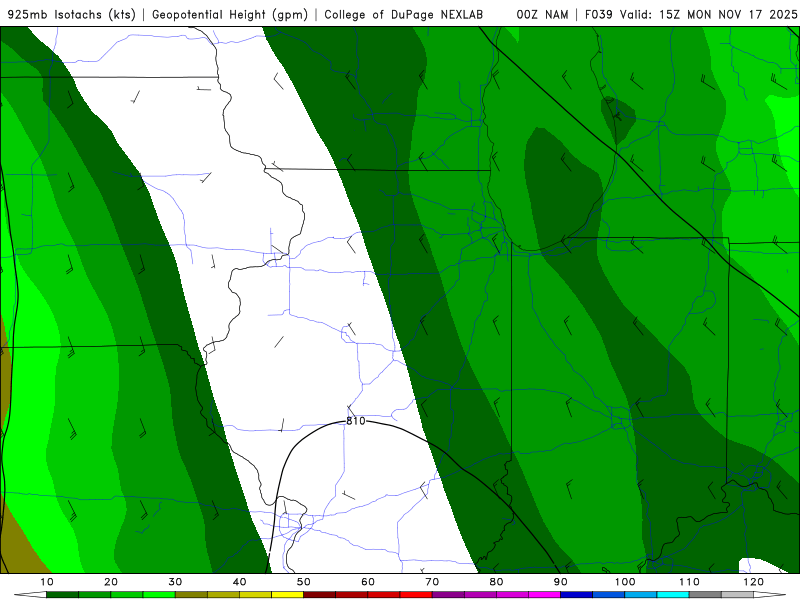This screenshot has height=600, width=800.
Task: Click the 'Geopotential Height (gpm)' title text
Action: coord(230,14)
